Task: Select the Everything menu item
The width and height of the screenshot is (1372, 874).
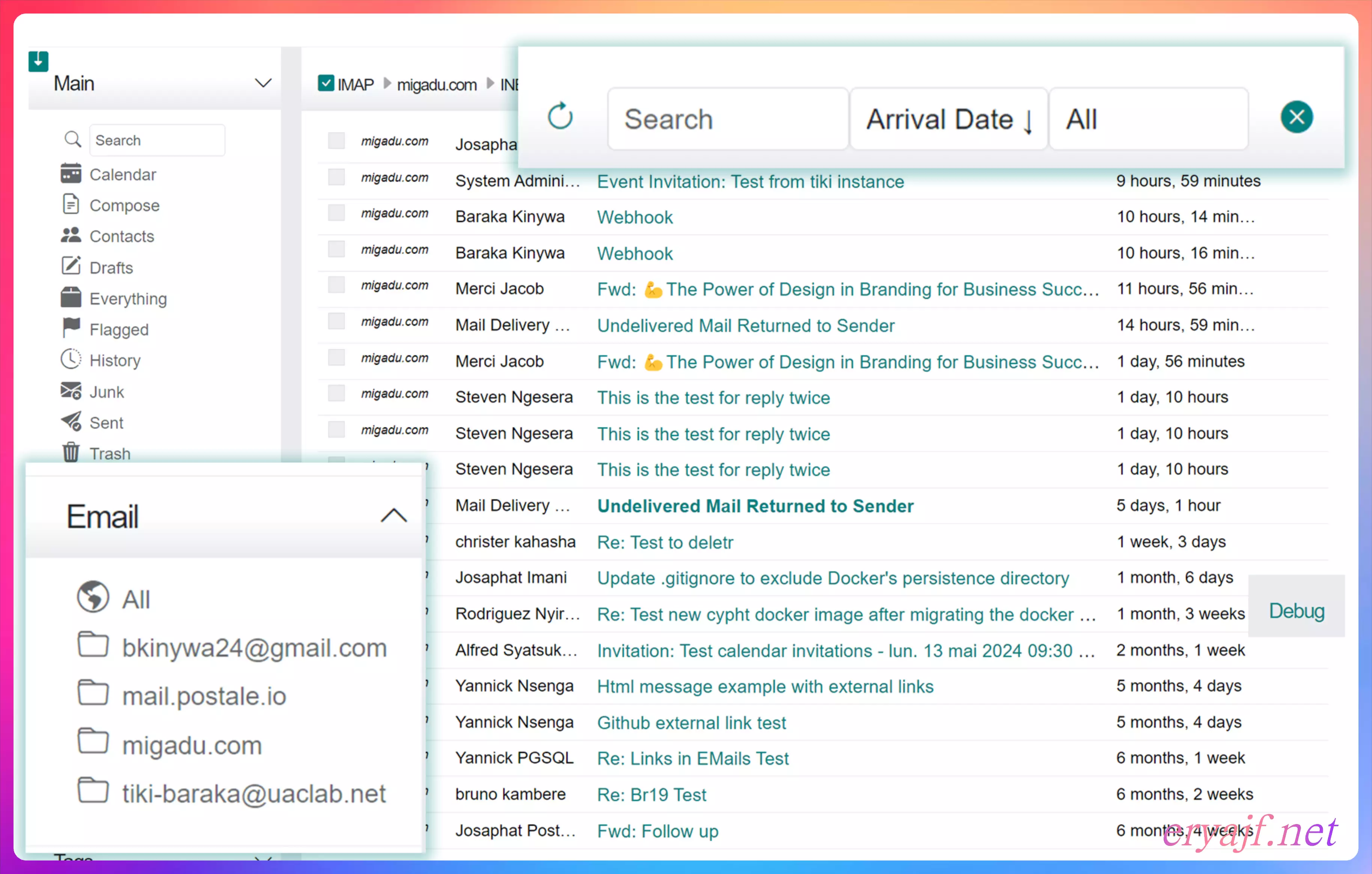Action: pyautogui.click(x=128, y=298)
